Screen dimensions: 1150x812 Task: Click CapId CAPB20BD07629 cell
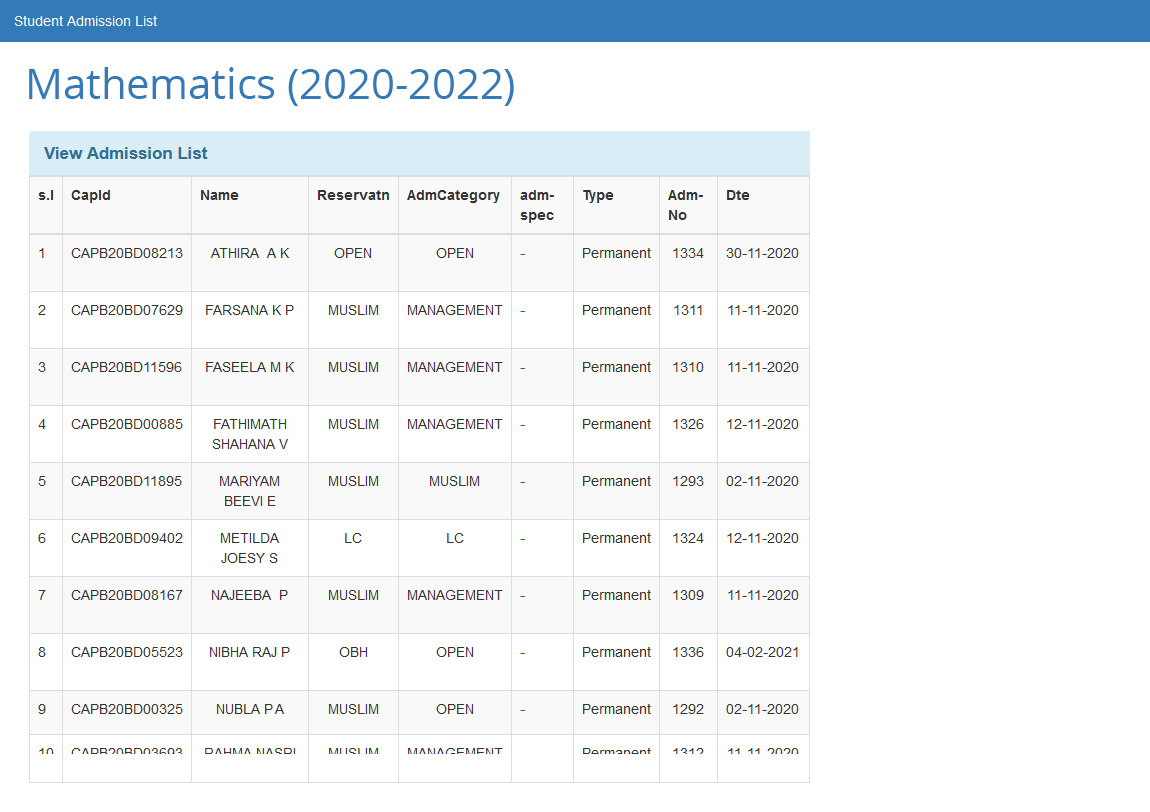point(127,310)
